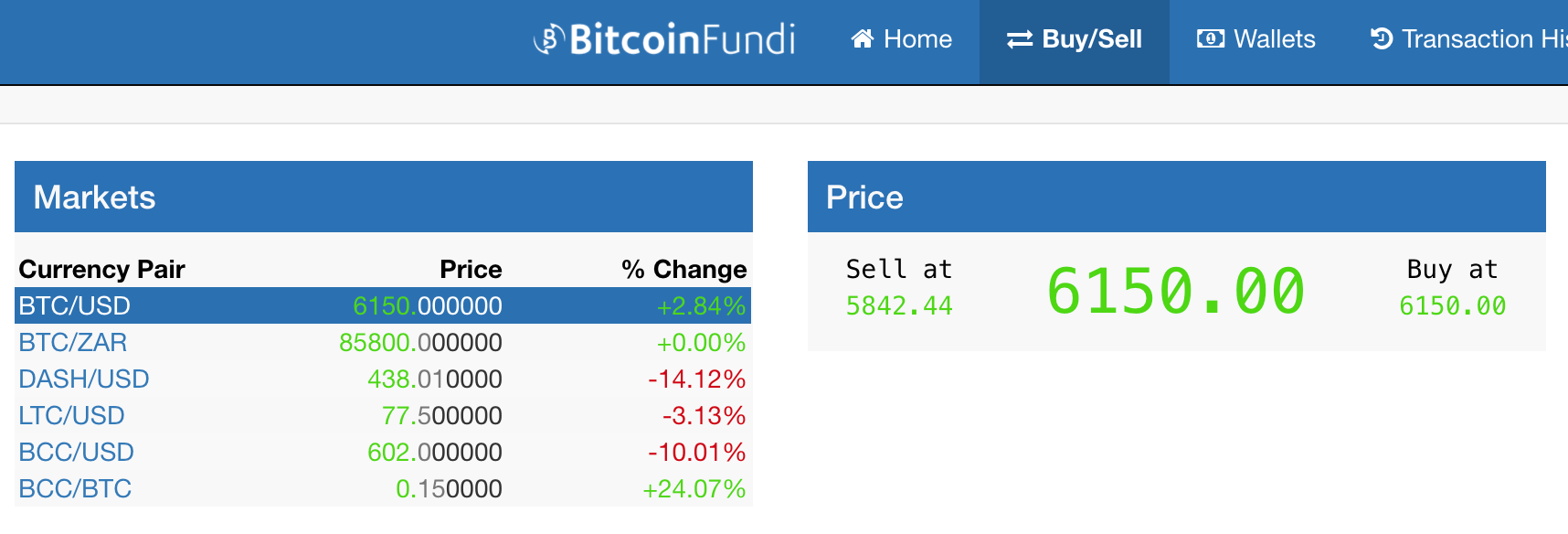
Task: Click the Buy at 6150.00 price
Action: pos(1453,305)
